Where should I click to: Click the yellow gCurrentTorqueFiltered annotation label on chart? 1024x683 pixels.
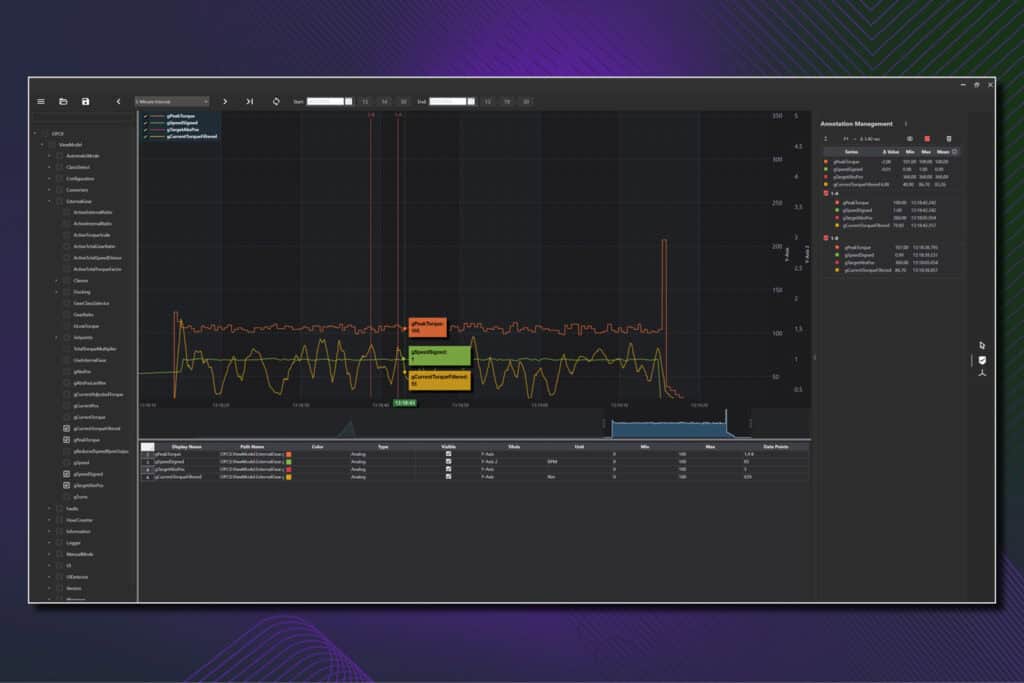coord(440,381)
